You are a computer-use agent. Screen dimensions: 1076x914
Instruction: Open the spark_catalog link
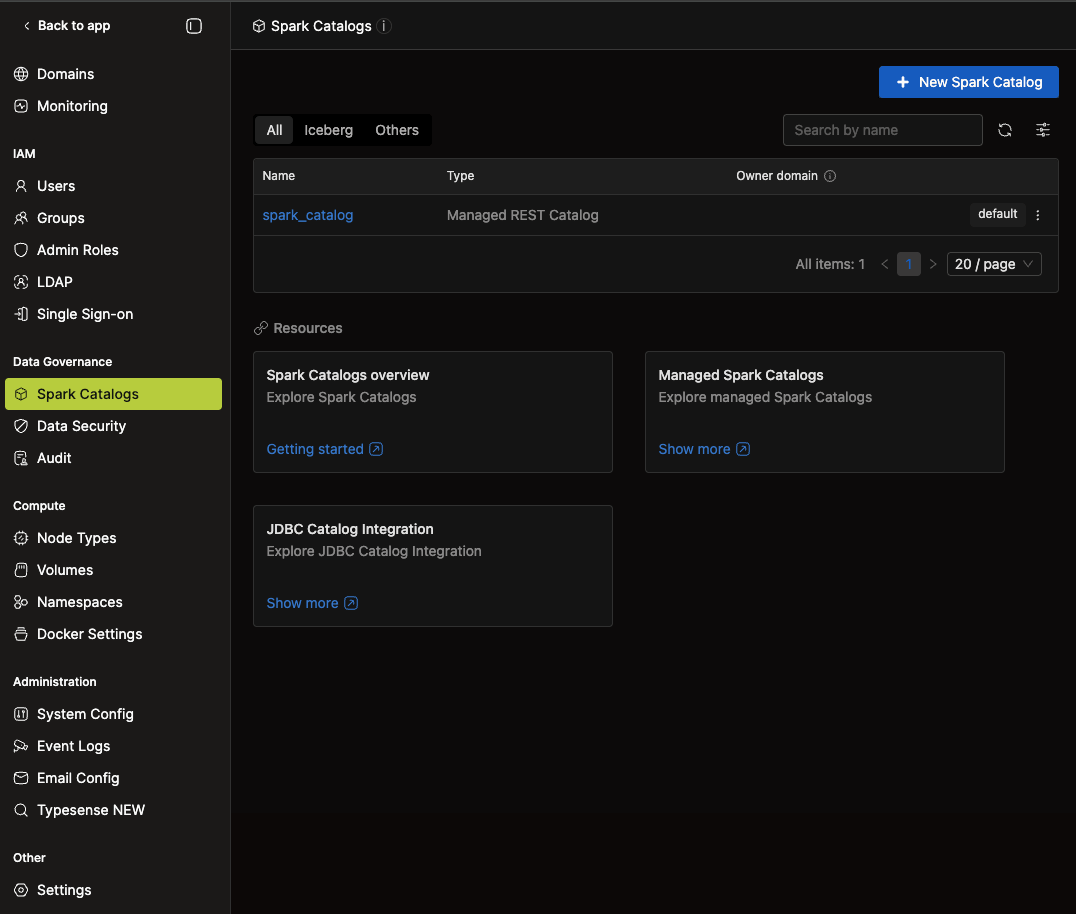pos(307,215)
